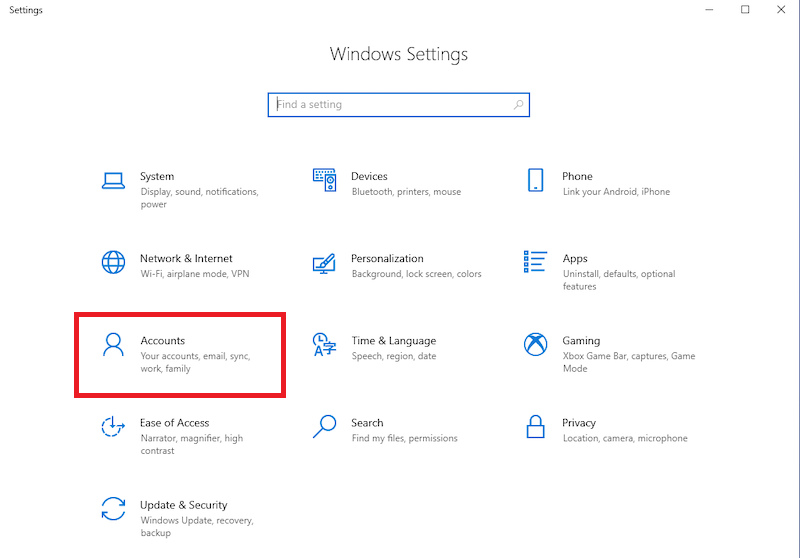Viewport: 800px width, 558px height.
Task: Go to the Gaming settings label
Action: click(581, 341)
